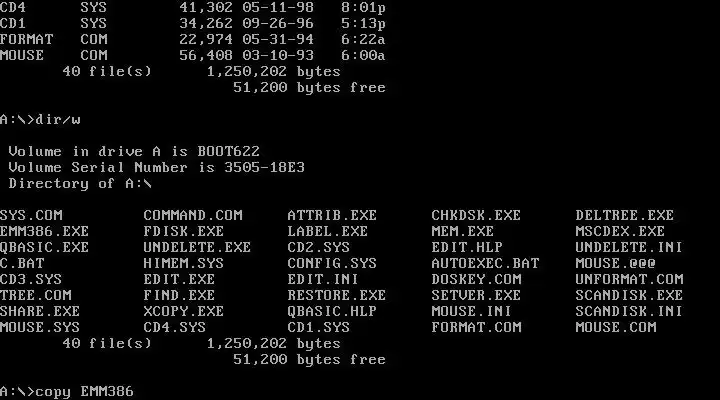Select the BOOT622 volume label
The width and height of the screenshot is (720, 400).
click(229, 151)
